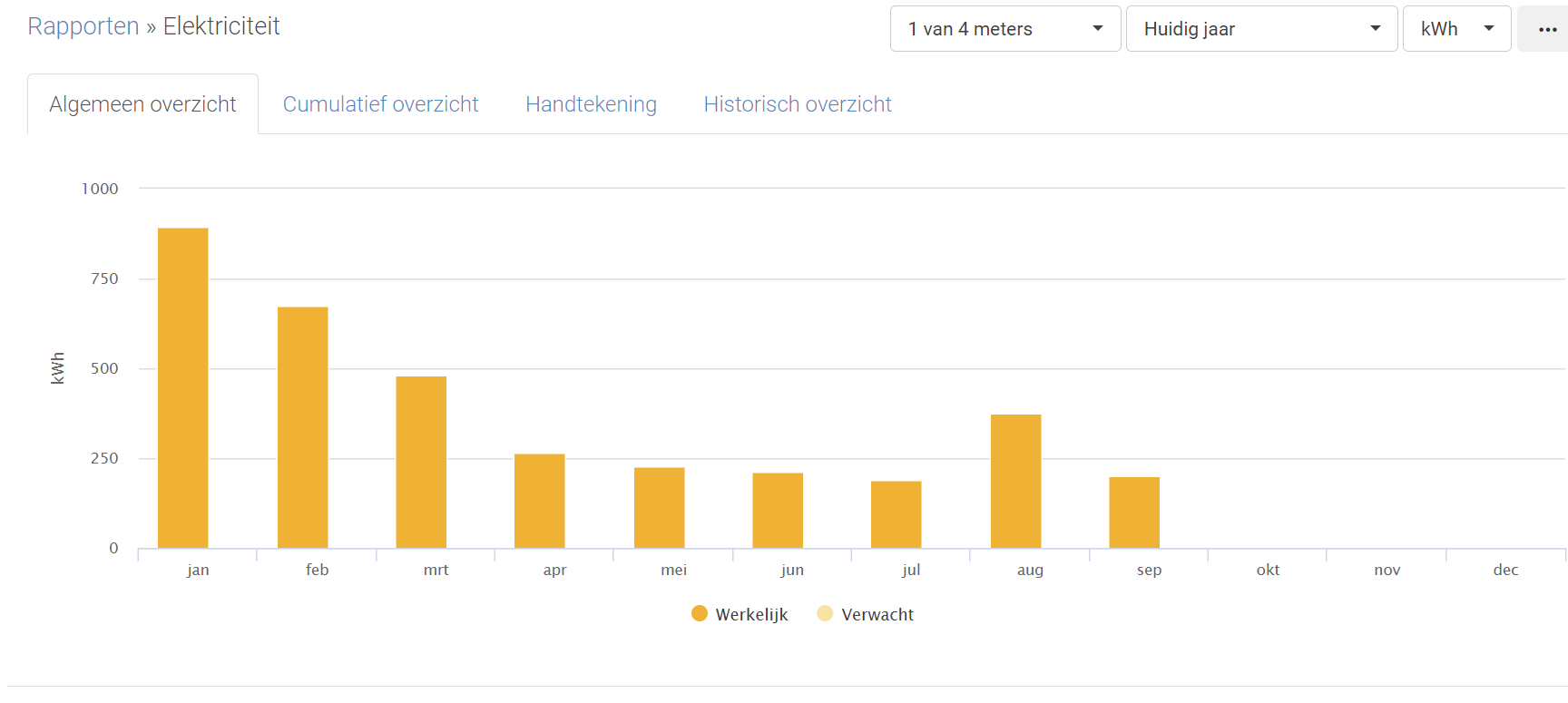
Task: Select the March (mrt) bar
Action: pyautogui.click(x=421, y=462)
